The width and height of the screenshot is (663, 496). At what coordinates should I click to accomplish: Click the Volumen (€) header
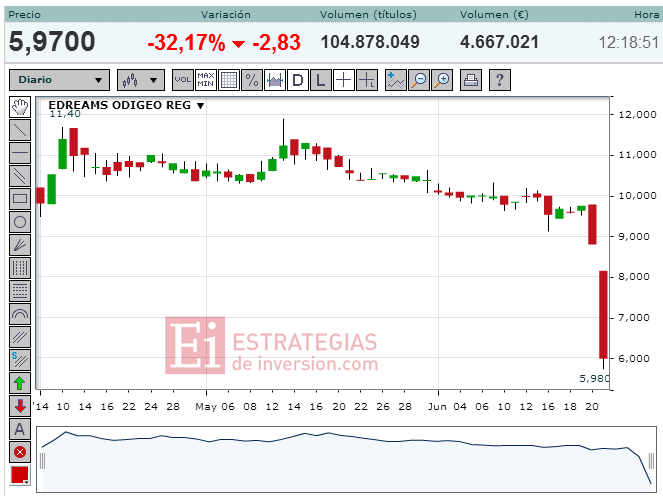tap(494, 14)
